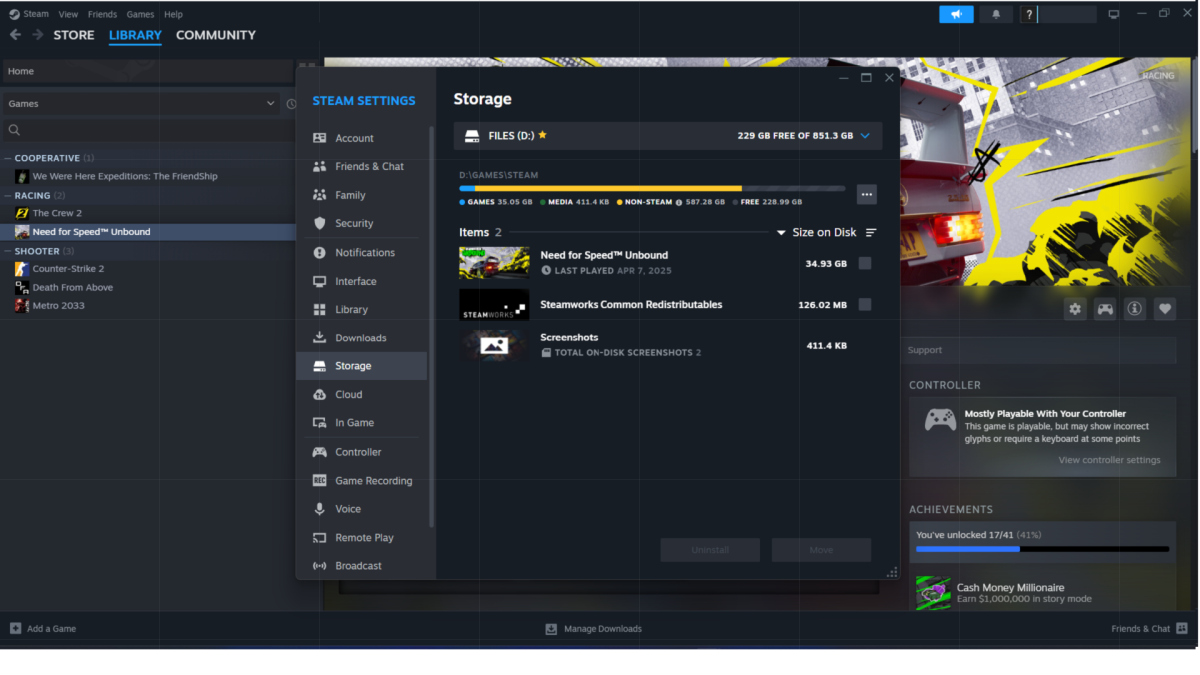This screenshot has height=675, width=1200.
Task: Click the announcements megaphone icon
Action: 956,14
